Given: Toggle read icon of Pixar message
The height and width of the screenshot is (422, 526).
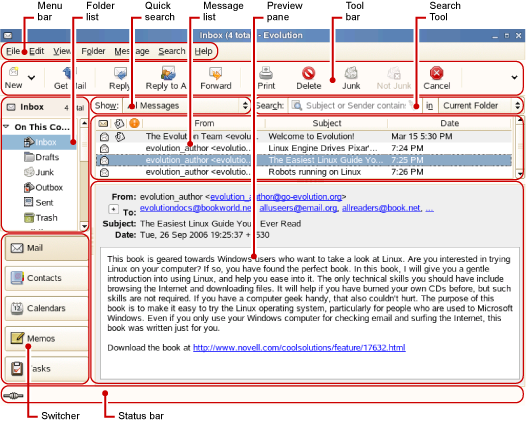Looking at the screenshot, I should 105,148.
